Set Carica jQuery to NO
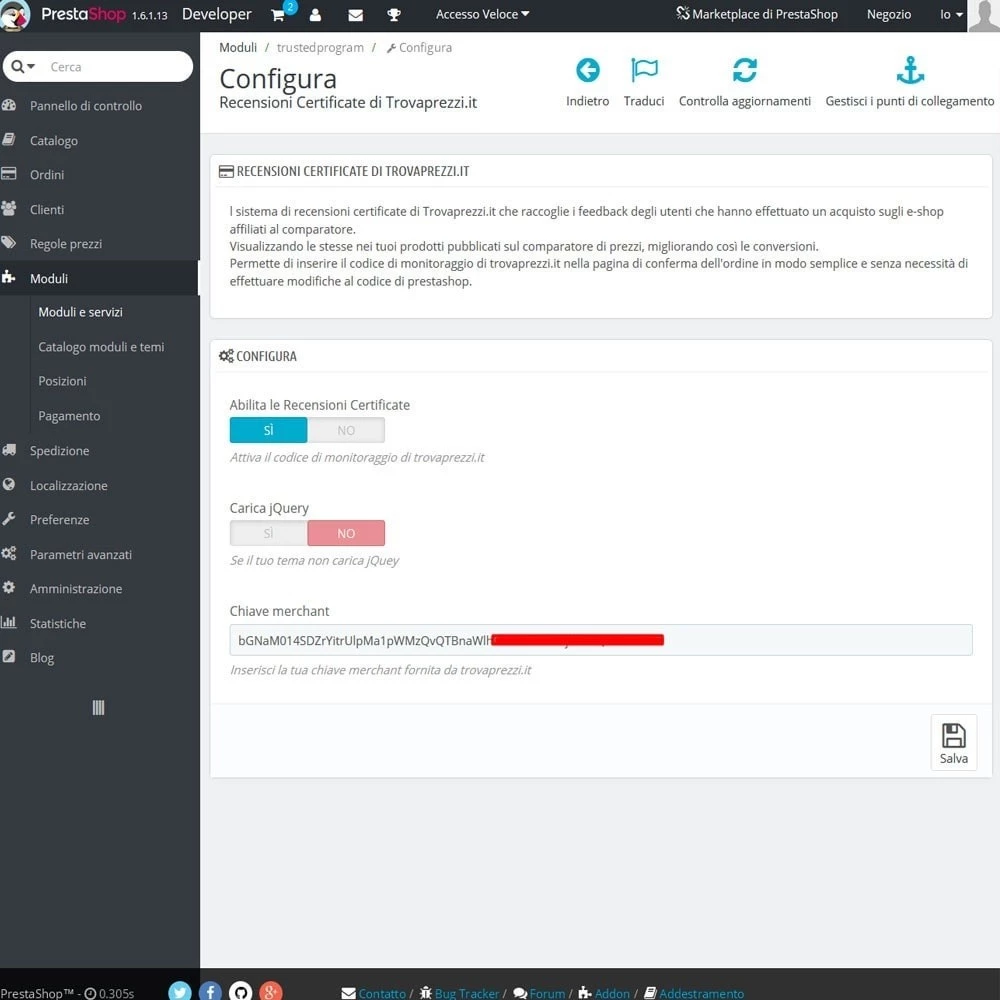Image resolution: width=1000 pixels, height=1000 pixels. pyautogui.click(x=346, y=533)
